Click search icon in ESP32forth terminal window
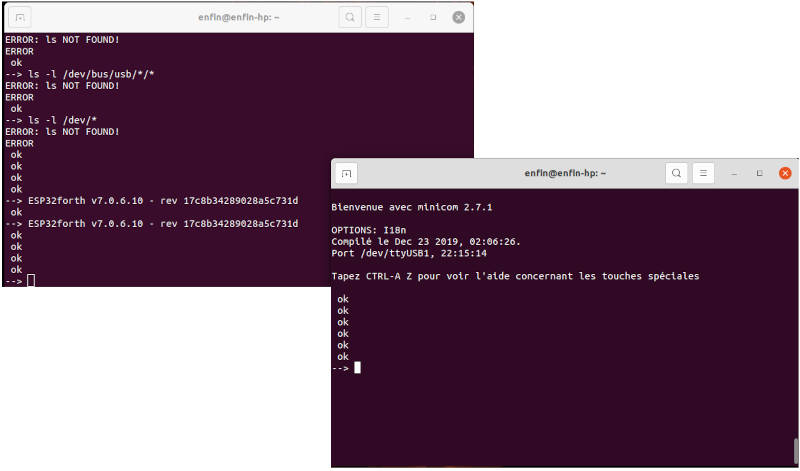 coord(349,17)
